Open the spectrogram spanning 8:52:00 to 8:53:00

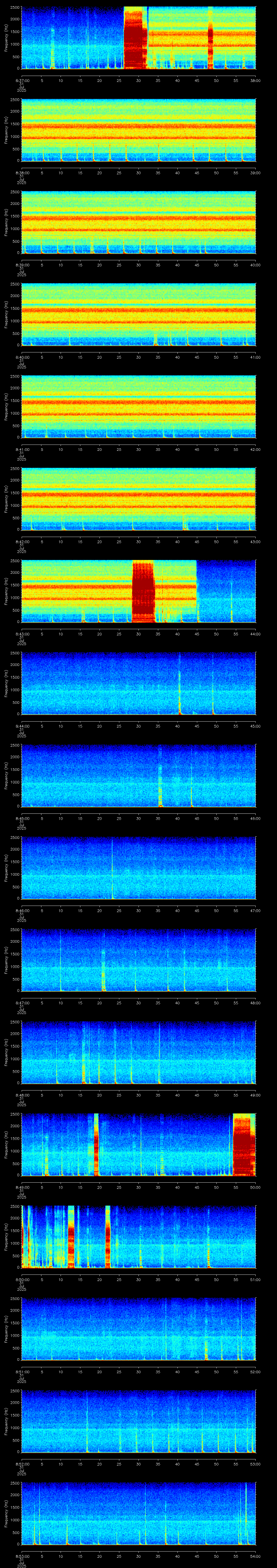(x=138, y=1421)
